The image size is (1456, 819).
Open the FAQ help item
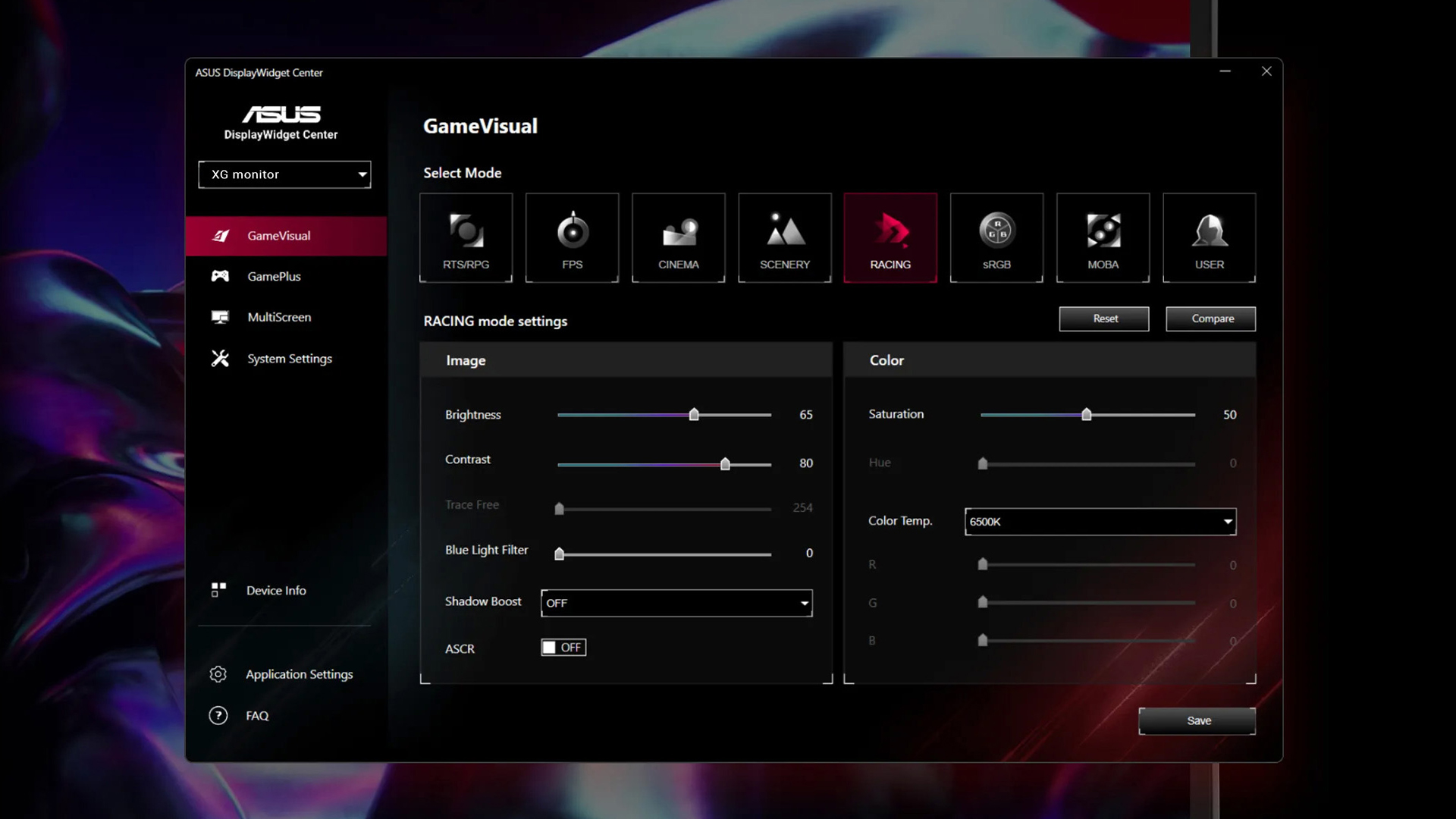[x=256, y=715]
